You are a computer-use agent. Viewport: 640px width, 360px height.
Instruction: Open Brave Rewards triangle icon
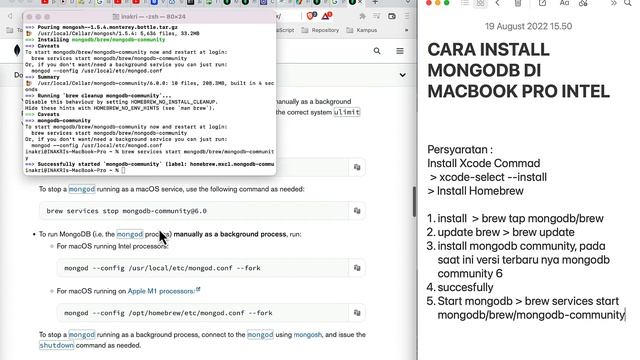tap(327, 16)
